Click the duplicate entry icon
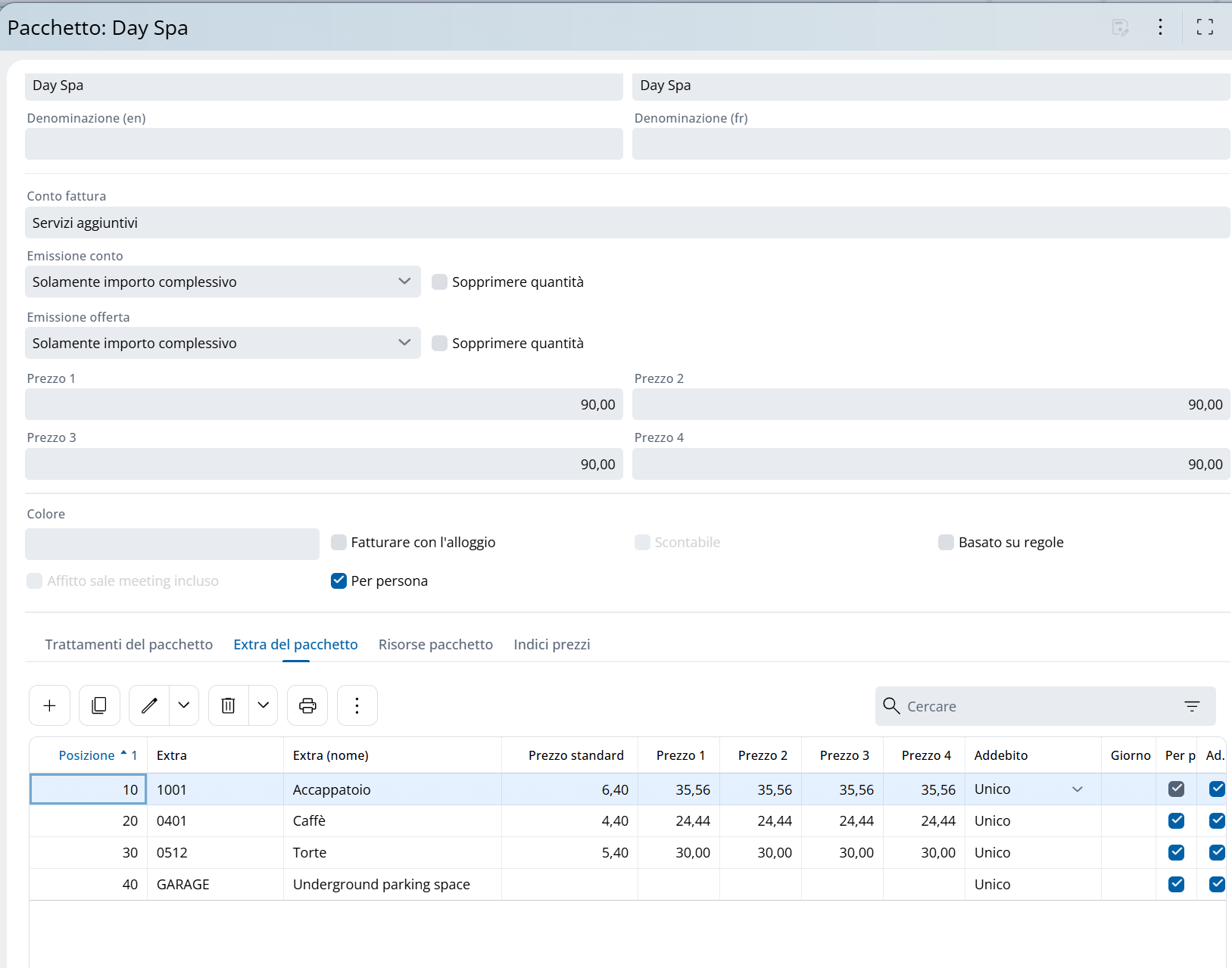Image resolution: width=1232 pixels, height=968 pixels. (99, 705)
